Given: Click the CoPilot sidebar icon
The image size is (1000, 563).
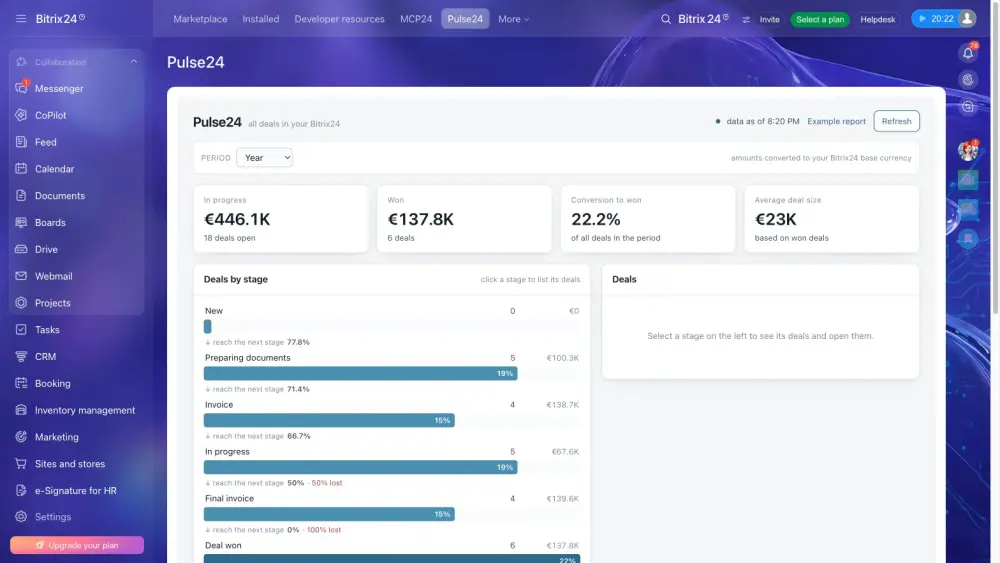Looking at the screenshot, I should click(x=21, y=115).
